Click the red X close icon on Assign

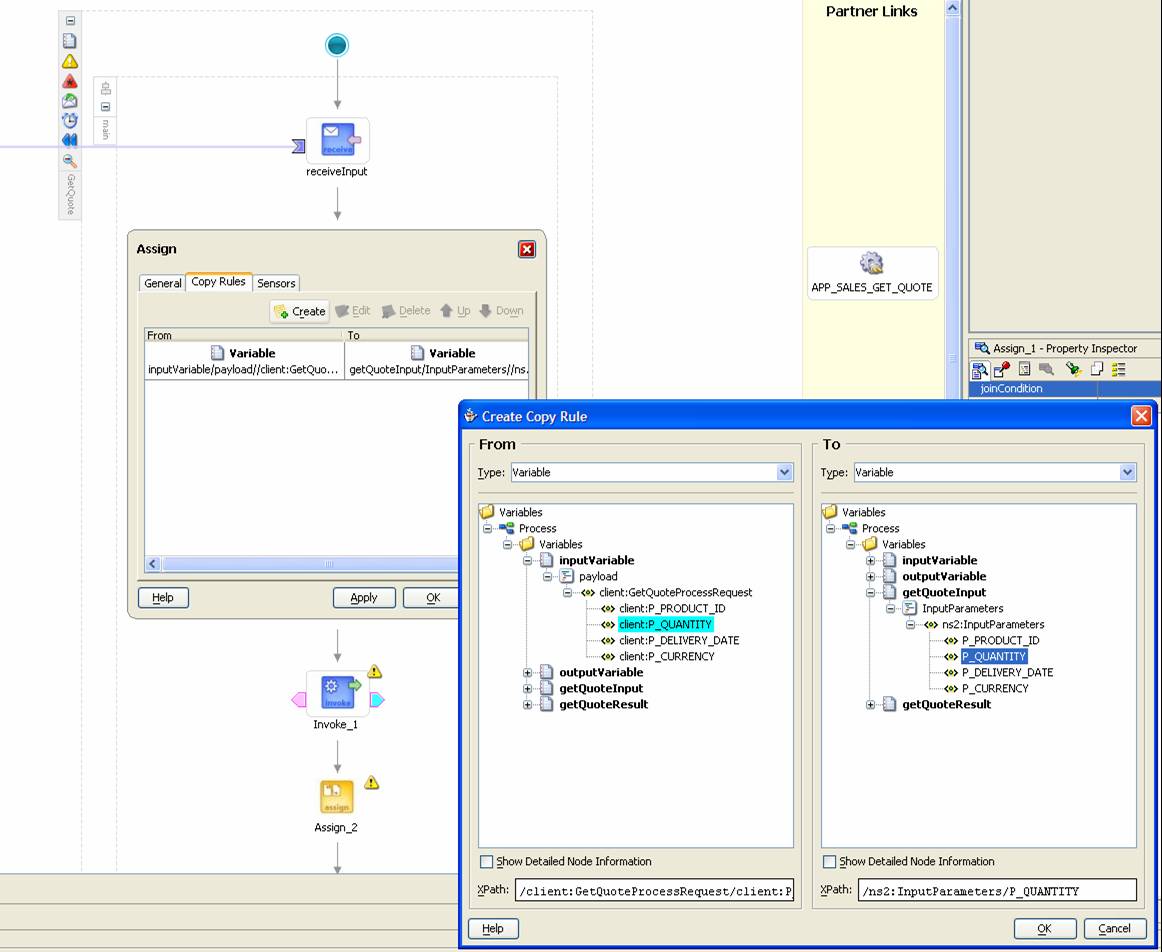click(x=527, y=249)
